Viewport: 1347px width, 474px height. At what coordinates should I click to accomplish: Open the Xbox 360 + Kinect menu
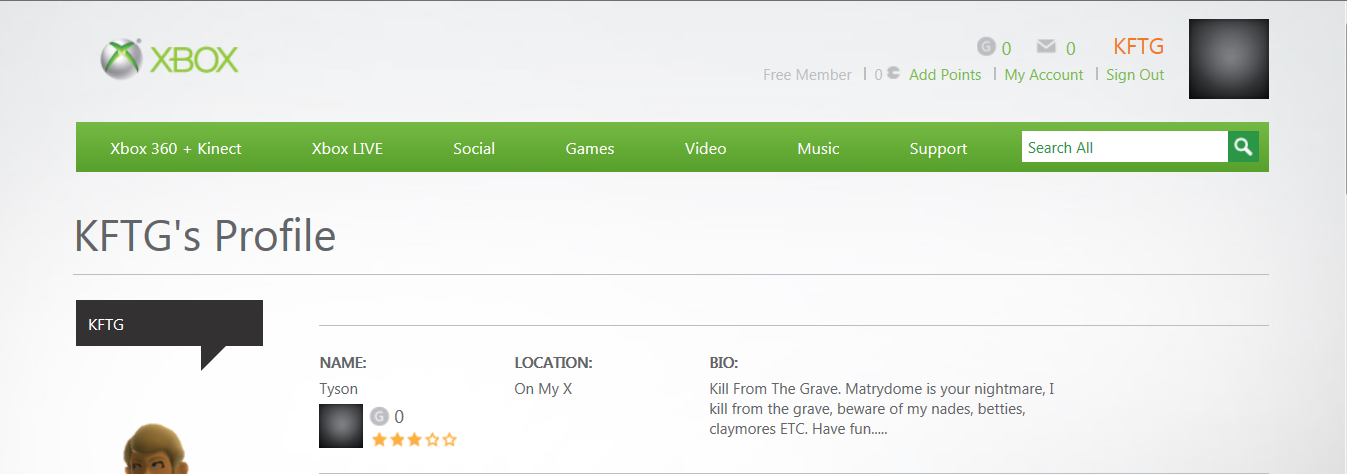tap(176, 148)
